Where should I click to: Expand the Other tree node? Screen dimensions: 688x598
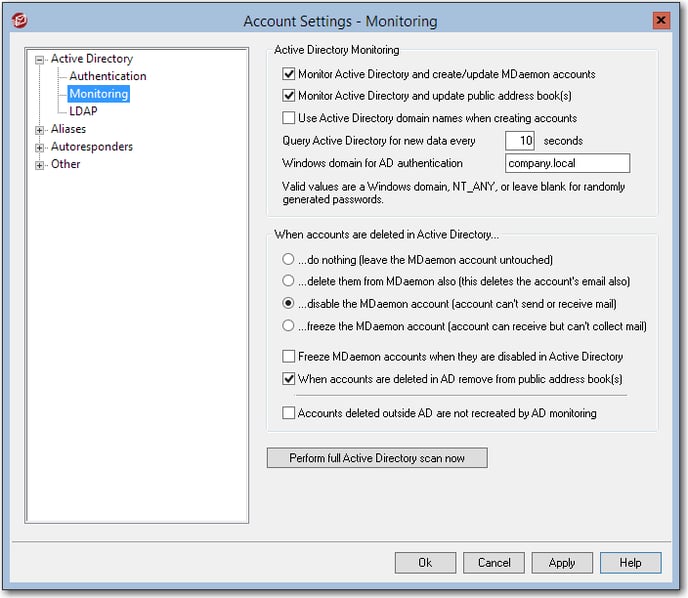point(39,165)
